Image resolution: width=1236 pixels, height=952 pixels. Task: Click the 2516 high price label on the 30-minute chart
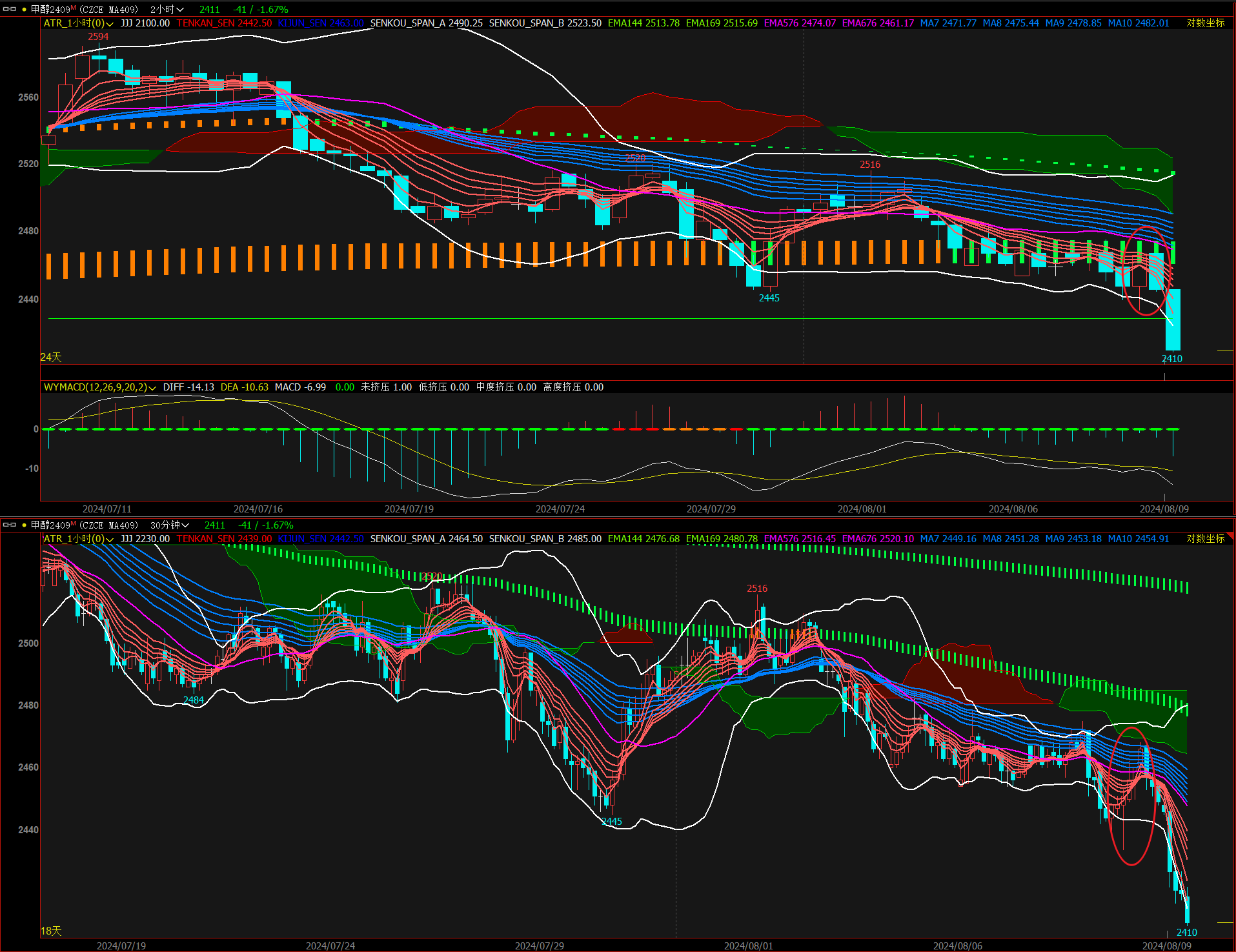click(756, 588)
